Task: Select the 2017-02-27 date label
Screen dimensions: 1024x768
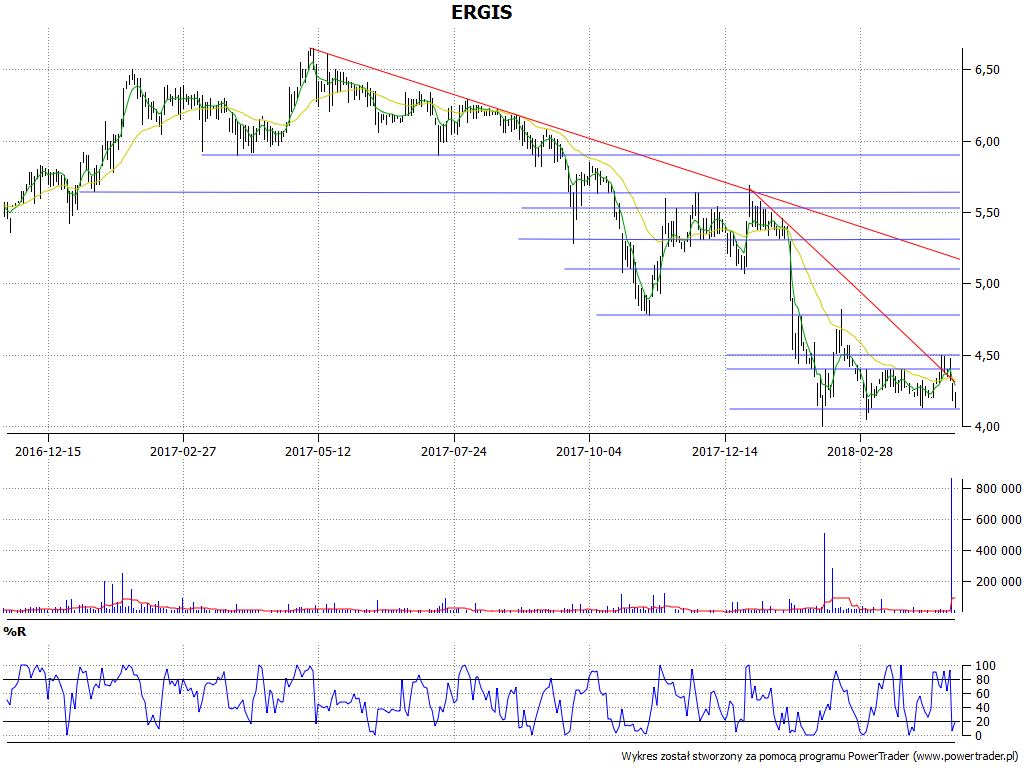Action: tap(183, 451)
